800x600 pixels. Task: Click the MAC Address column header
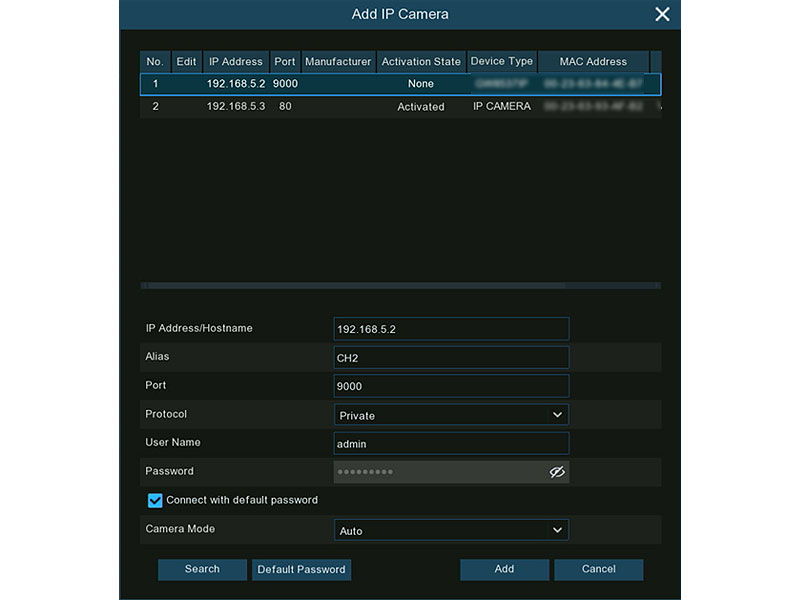click(x=593, y=61)
